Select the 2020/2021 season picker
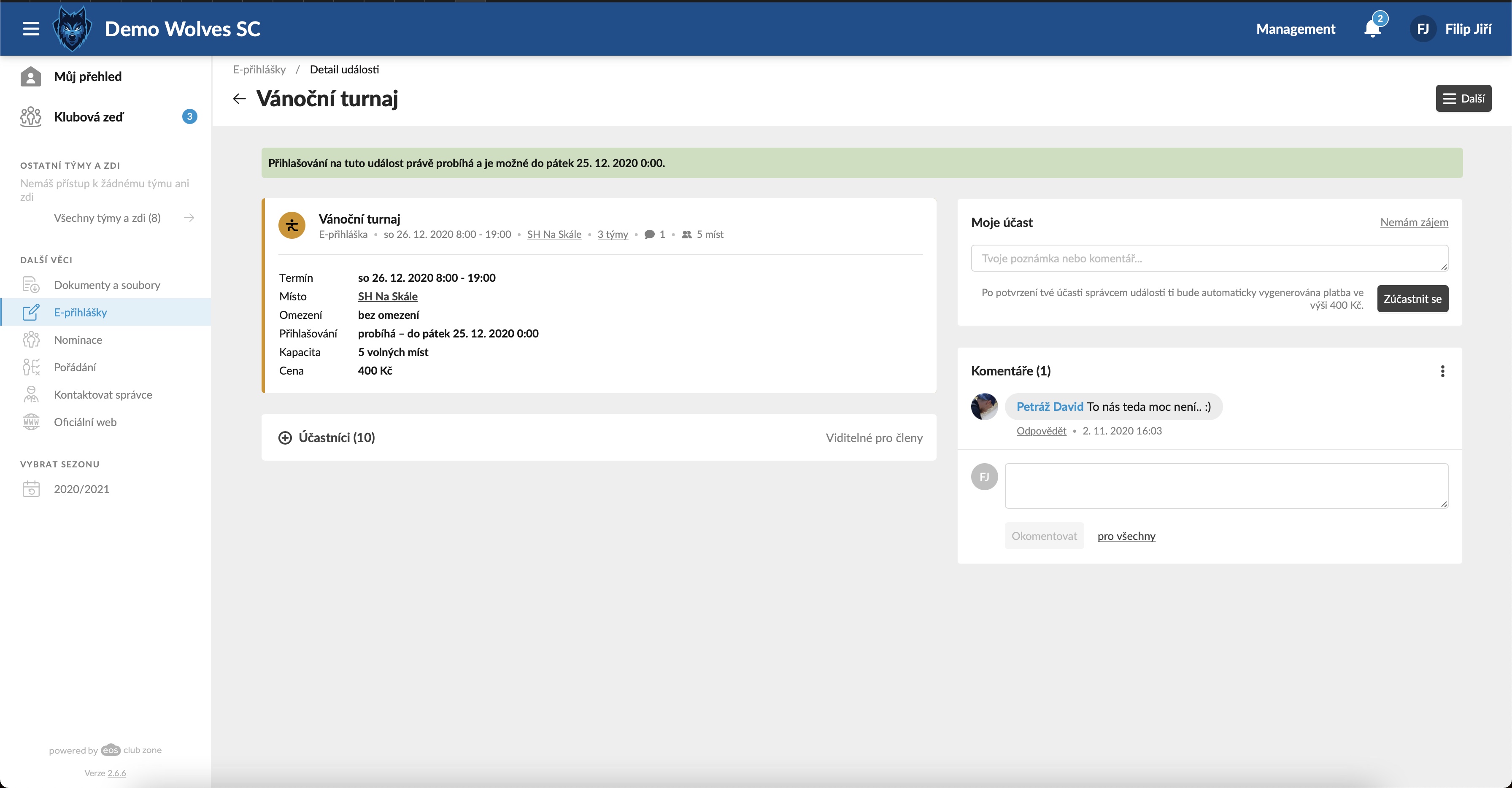 pyautogui.click(x=81, y=489)
